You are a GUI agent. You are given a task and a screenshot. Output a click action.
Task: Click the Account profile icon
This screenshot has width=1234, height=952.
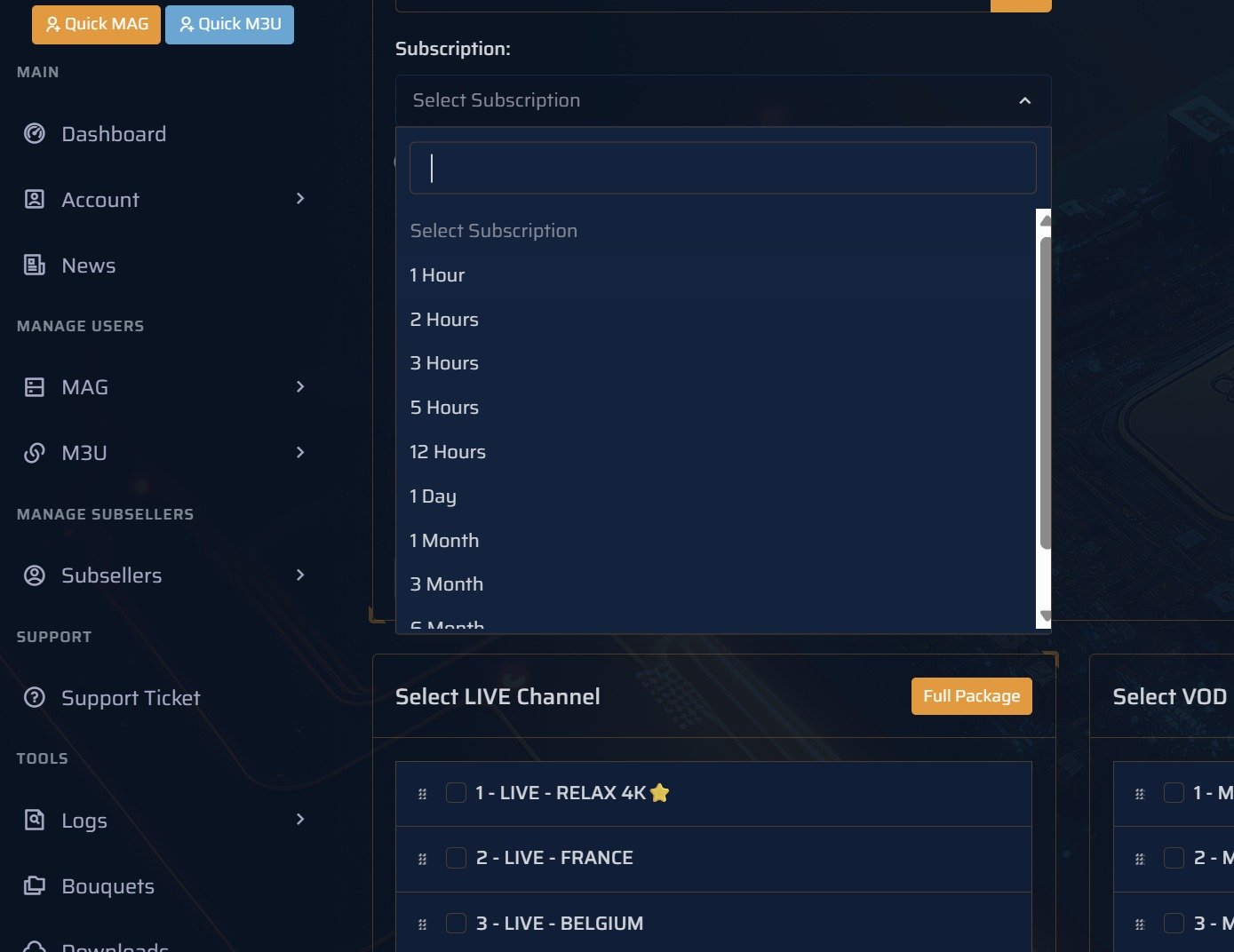click(35, 200)
